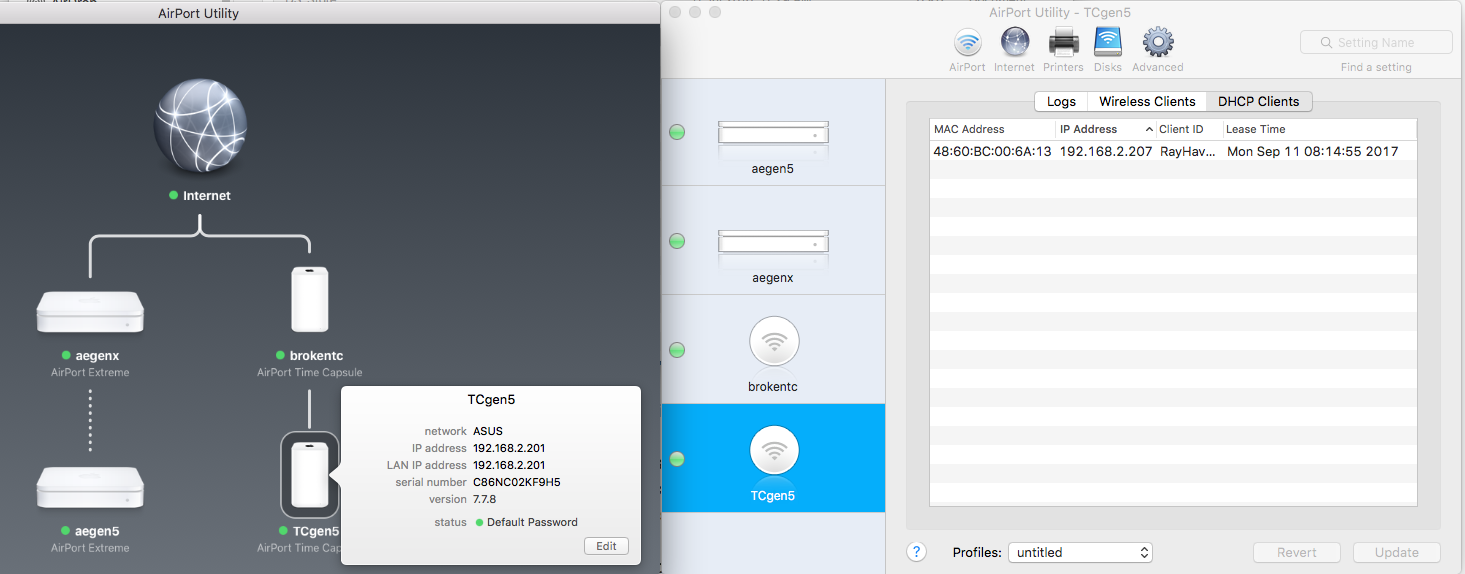Select the aegenx AirPort Extreme in map

90,311
